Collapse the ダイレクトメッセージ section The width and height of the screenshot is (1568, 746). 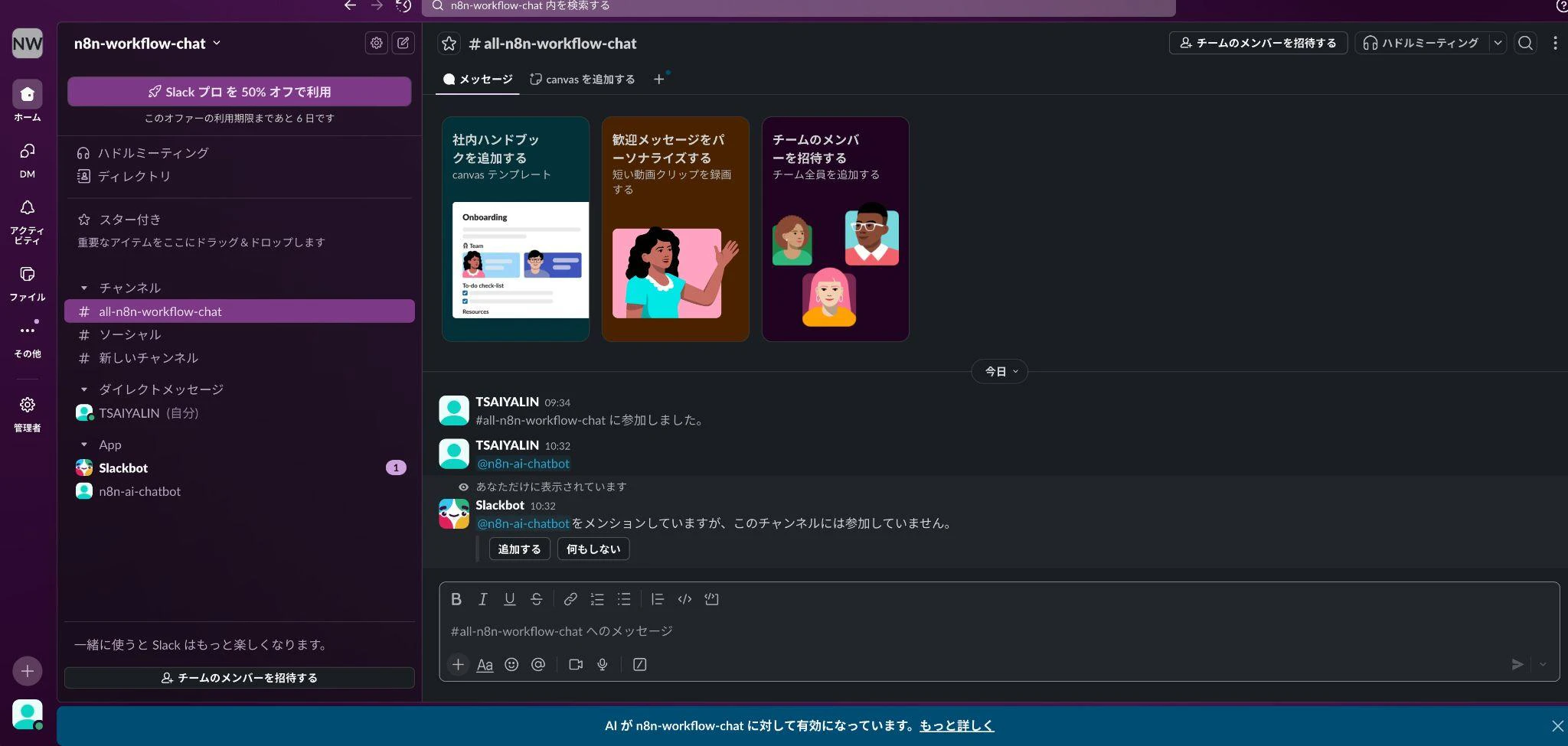coord(84,389)
